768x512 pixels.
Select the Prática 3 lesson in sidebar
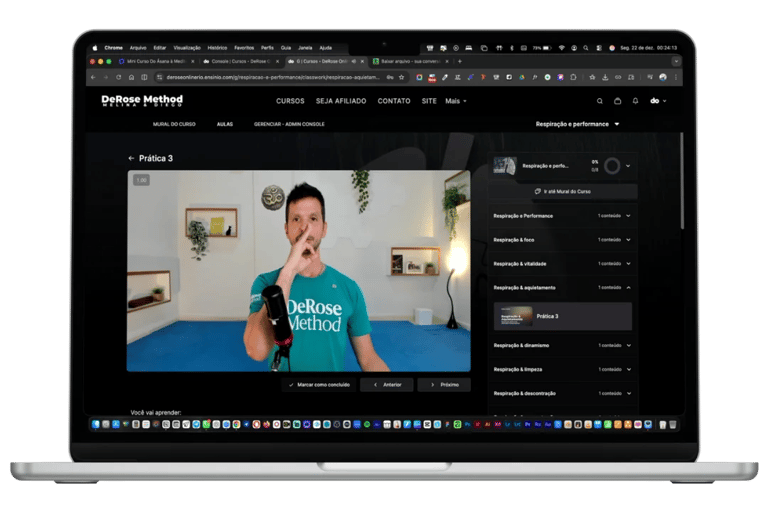click(x=562, y=316)
